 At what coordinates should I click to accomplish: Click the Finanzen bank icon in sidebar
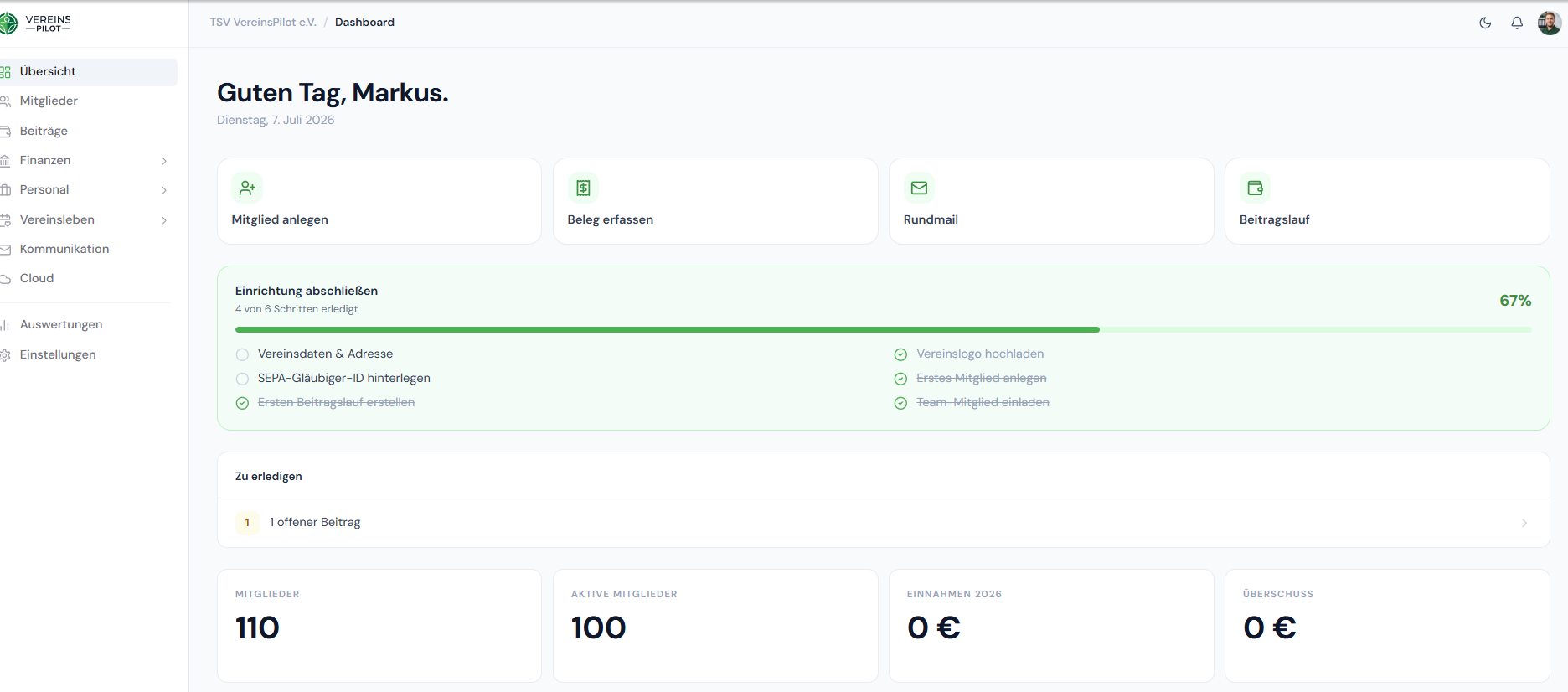[x=5, y=161]
